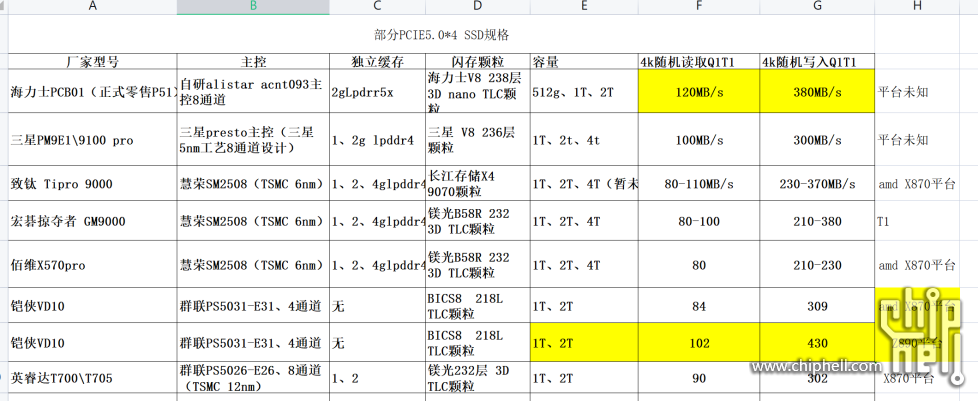
Task: Select column D header
Action: click(x=478, y=7)
